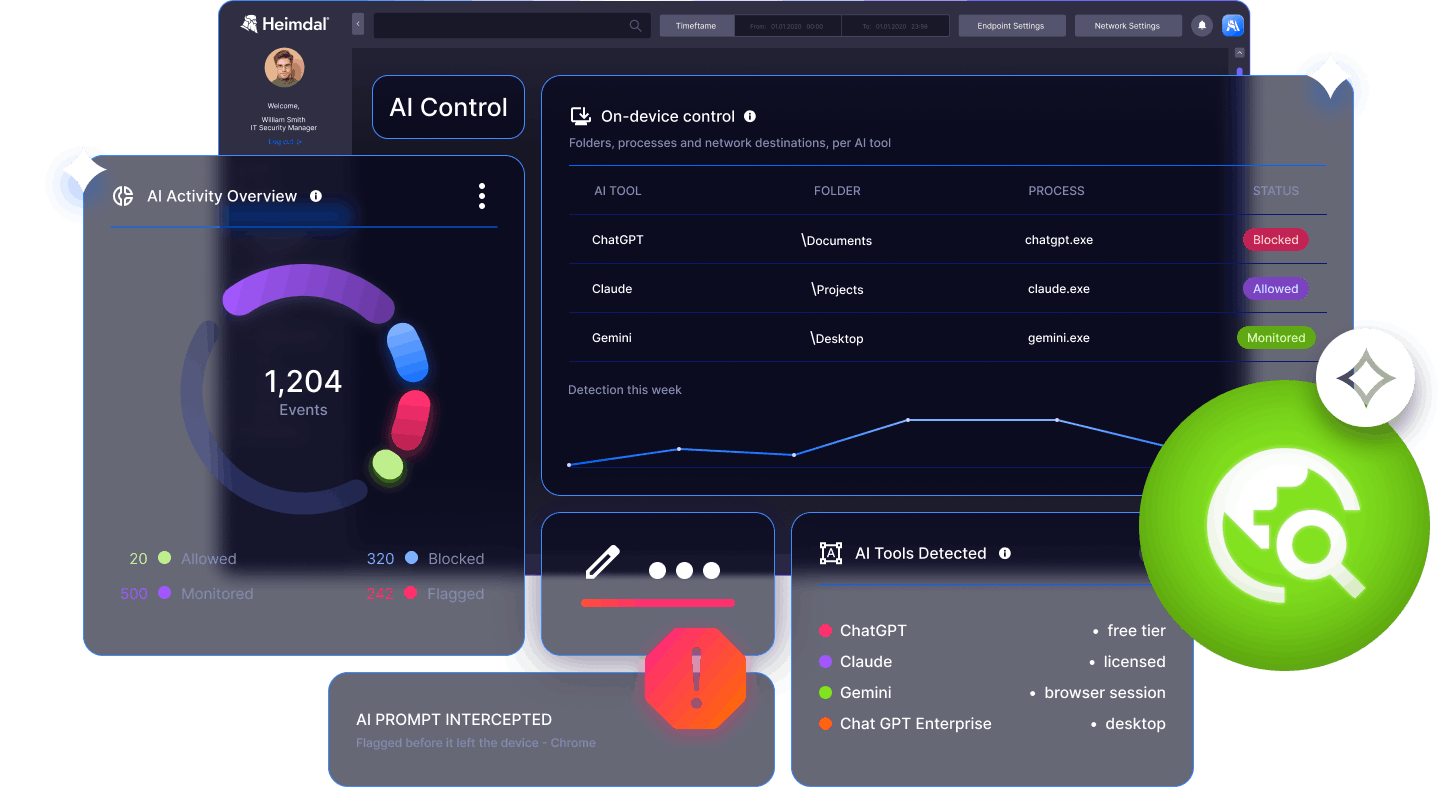This screenshot has height=787, width=1453.
Task: Click the Log out link
Action: coord(284,142)
